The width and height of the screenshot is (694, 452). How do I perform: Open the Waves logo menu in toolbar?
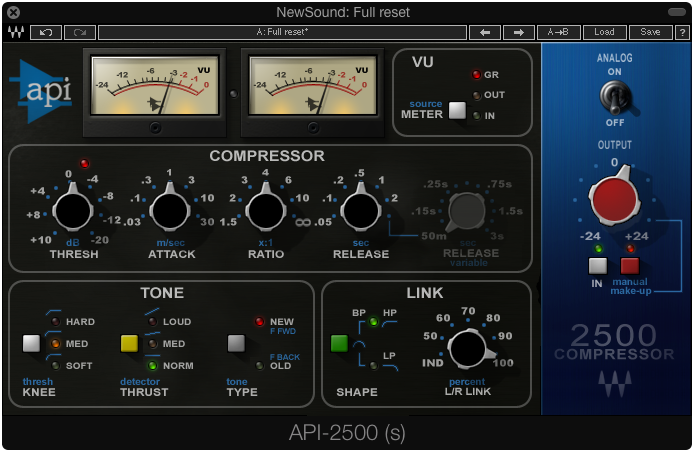pos(16,32)
